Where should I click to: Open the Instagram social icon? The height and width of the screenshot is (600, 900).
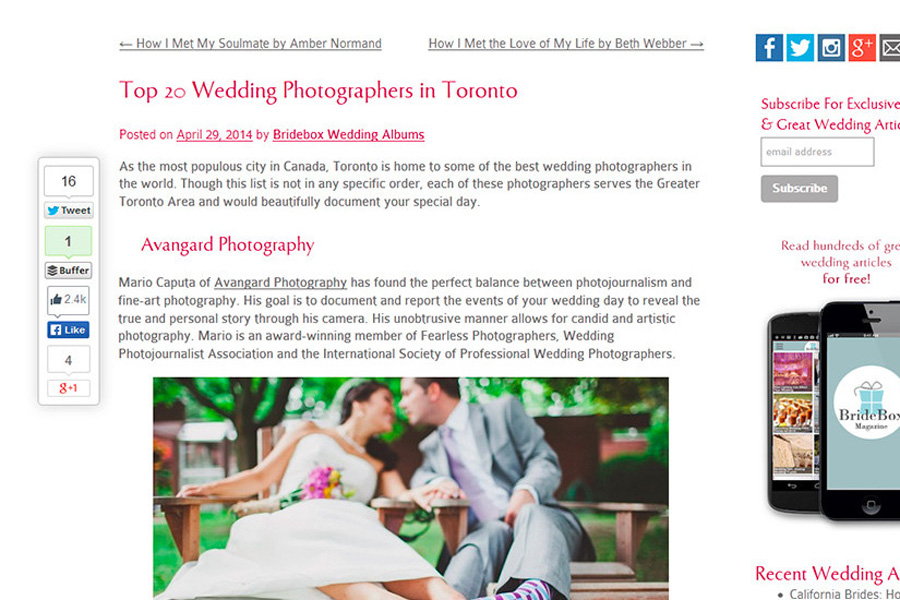pyautogui.click(x=831, y=48)
